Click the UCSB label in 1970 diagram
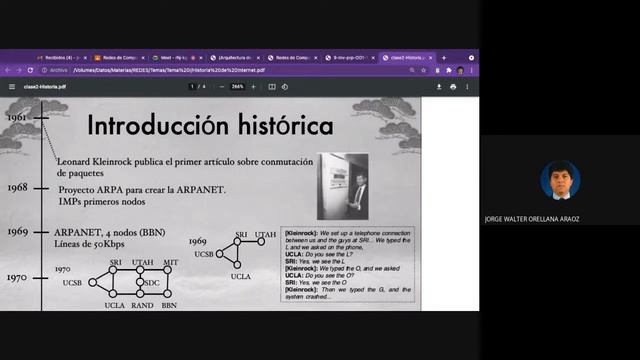 coord(72,282)
